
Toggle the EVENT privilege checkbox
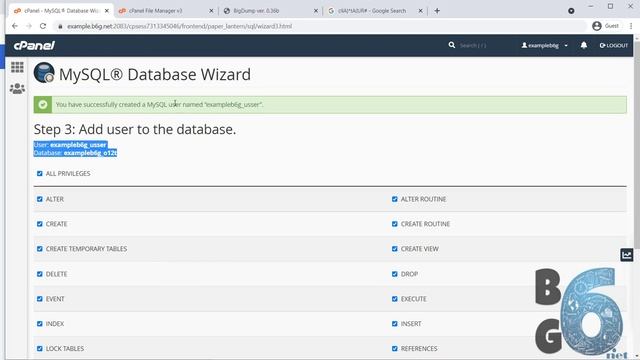coord(40,299)
